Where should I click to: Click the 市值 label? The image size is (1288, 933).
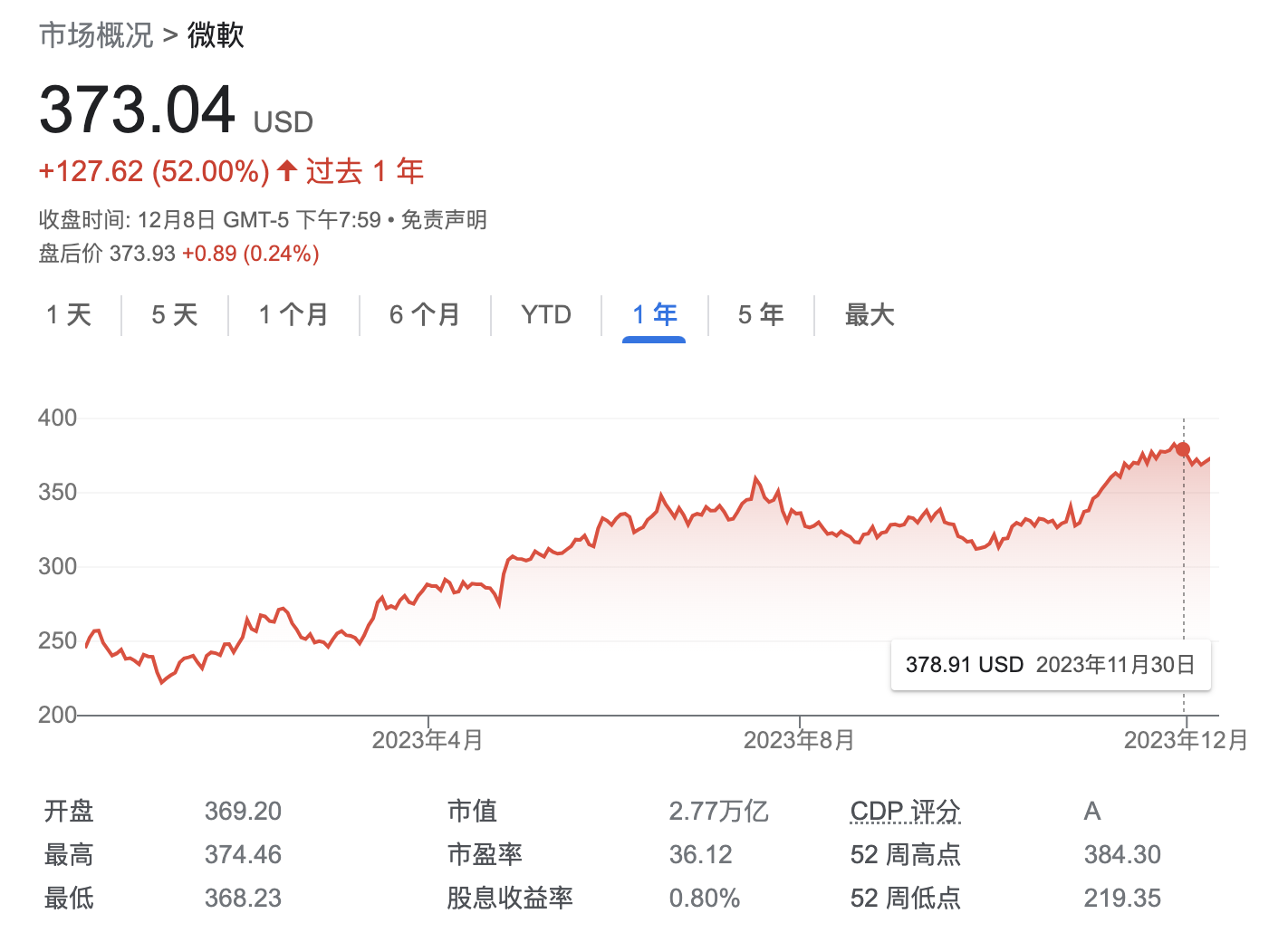pos(472,811)
